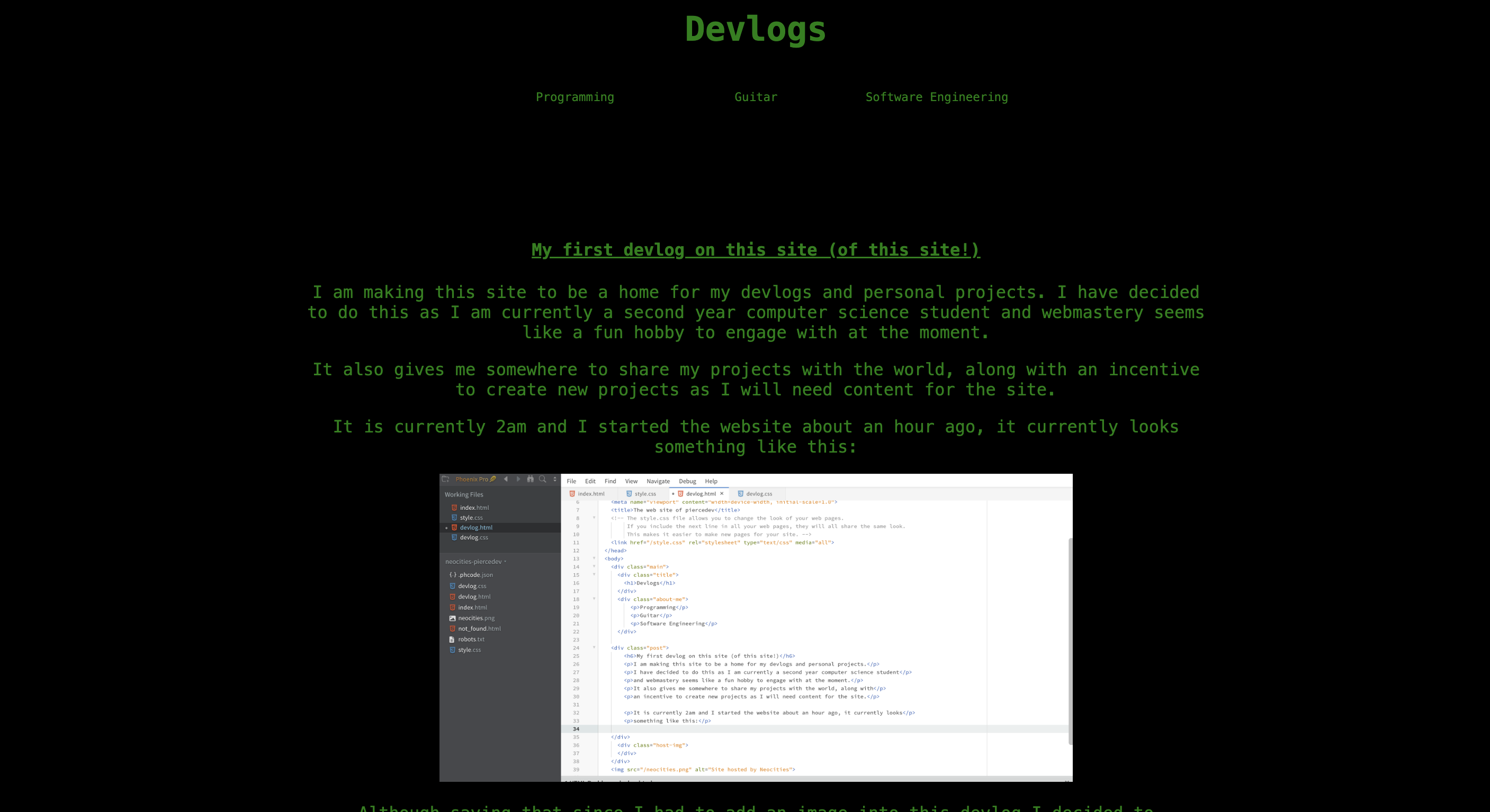Close the devlog.html tab
The width and height of the screenshot is (1490, 812).
[x=722, y=493]
